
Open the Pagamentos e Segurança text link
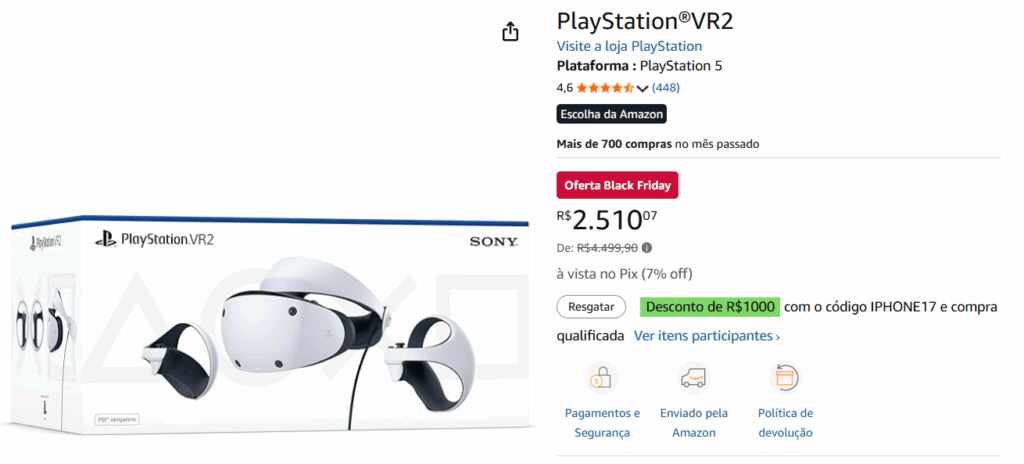pos(602,423)
